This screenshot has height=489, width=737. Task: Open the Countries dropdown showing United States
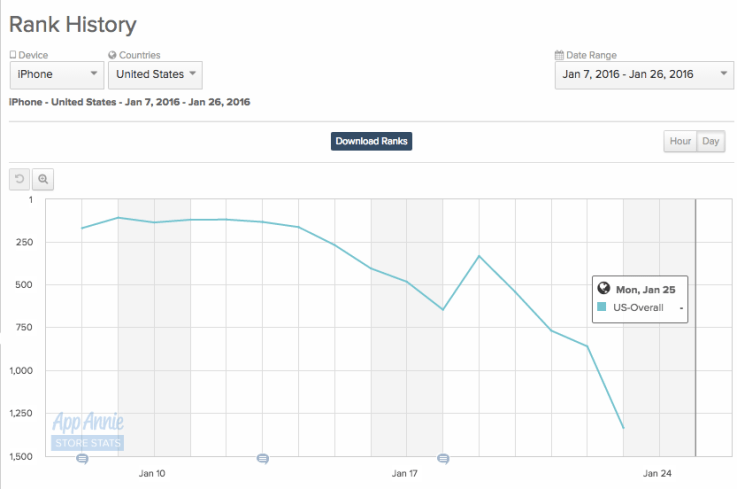(155, 74)
